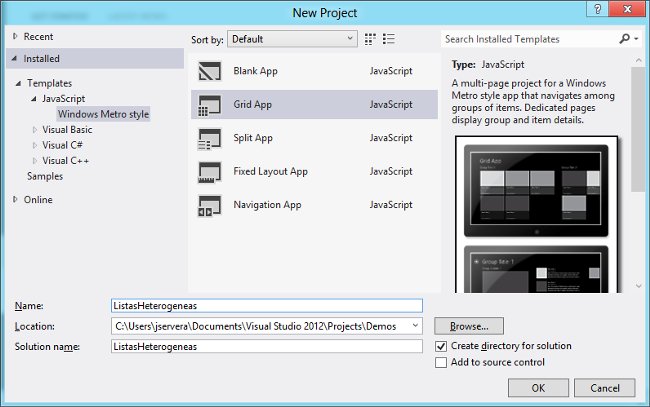This screenshot has height=407, width=650.
Task: Expand the Recent section
Action: 15,36
